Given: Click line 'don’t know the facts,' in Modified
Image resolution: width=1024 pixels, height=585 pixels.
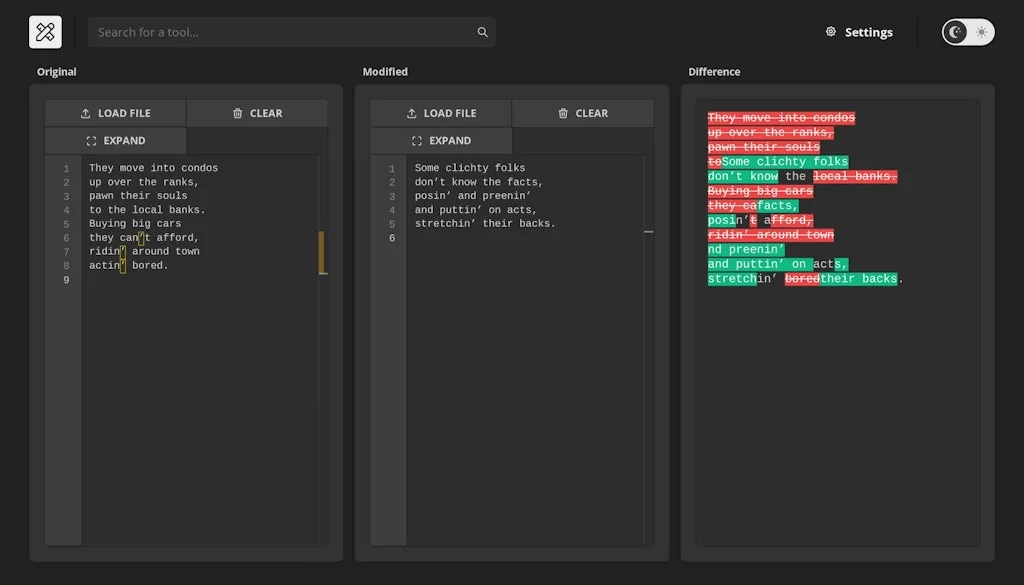Looking at the screenshot, I should click(x=479, y=182).
